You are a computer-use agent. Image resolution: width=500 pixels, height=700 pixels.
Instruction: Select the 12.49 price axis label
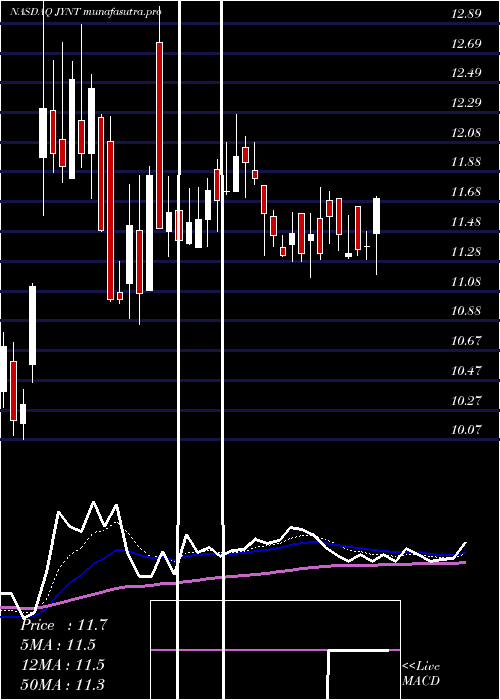pyautogui.click(x=466, y=73)
